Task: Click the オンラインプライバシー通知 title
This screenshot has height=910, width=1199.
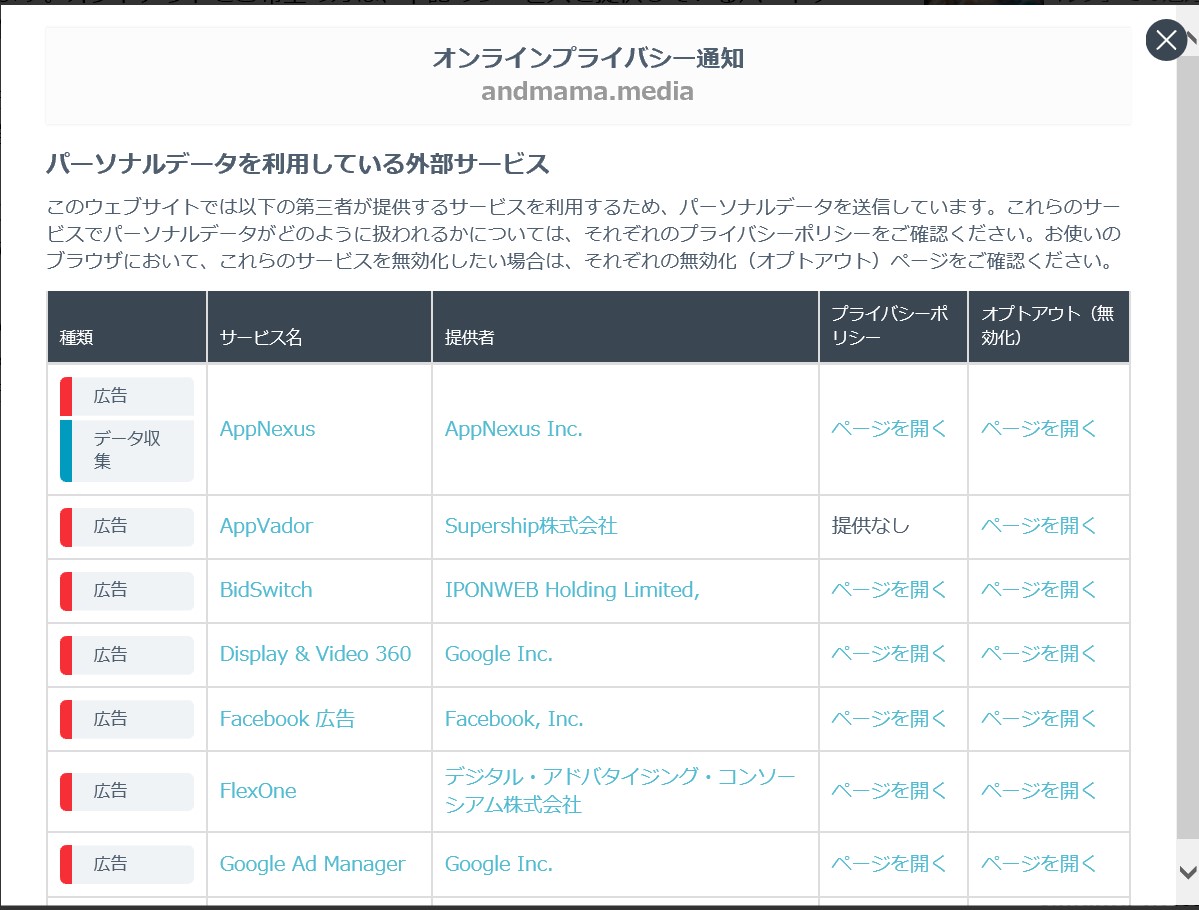Action: (588, 58)
